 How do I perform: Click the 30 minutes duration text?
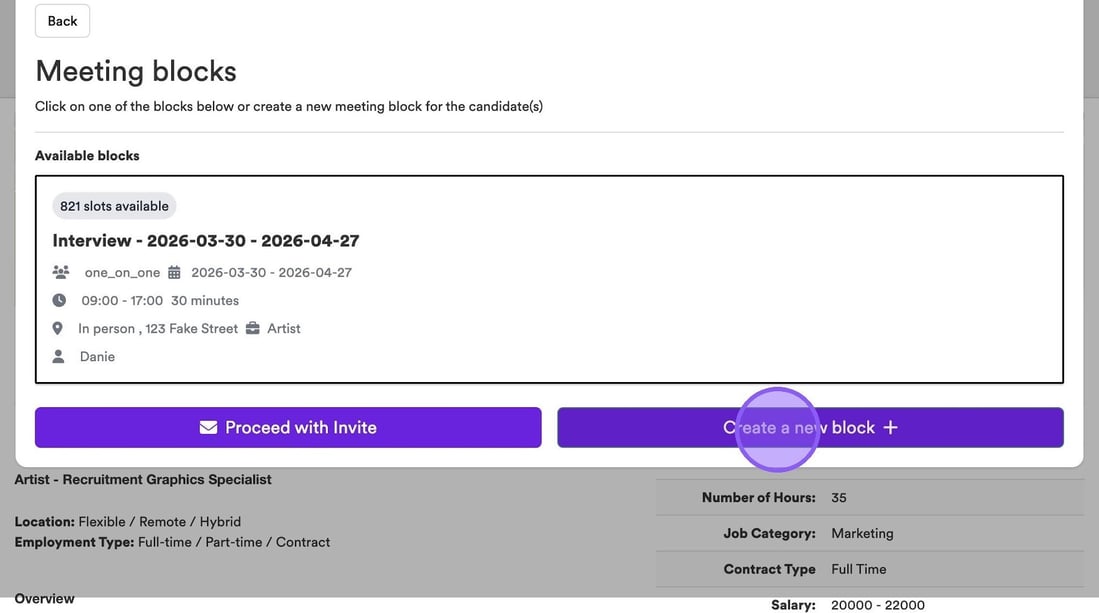tap(205, 300)
